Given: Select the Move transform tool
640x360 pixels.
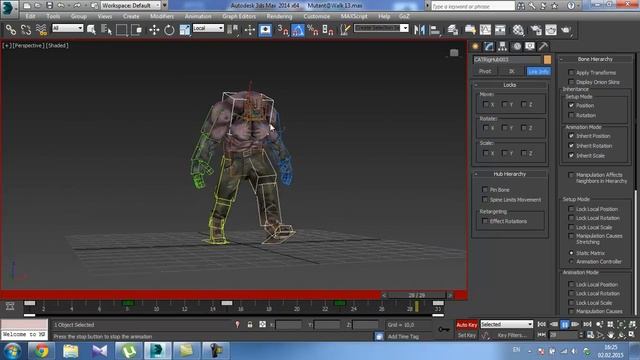Looking at the screenshot, I should click(154, 30).
